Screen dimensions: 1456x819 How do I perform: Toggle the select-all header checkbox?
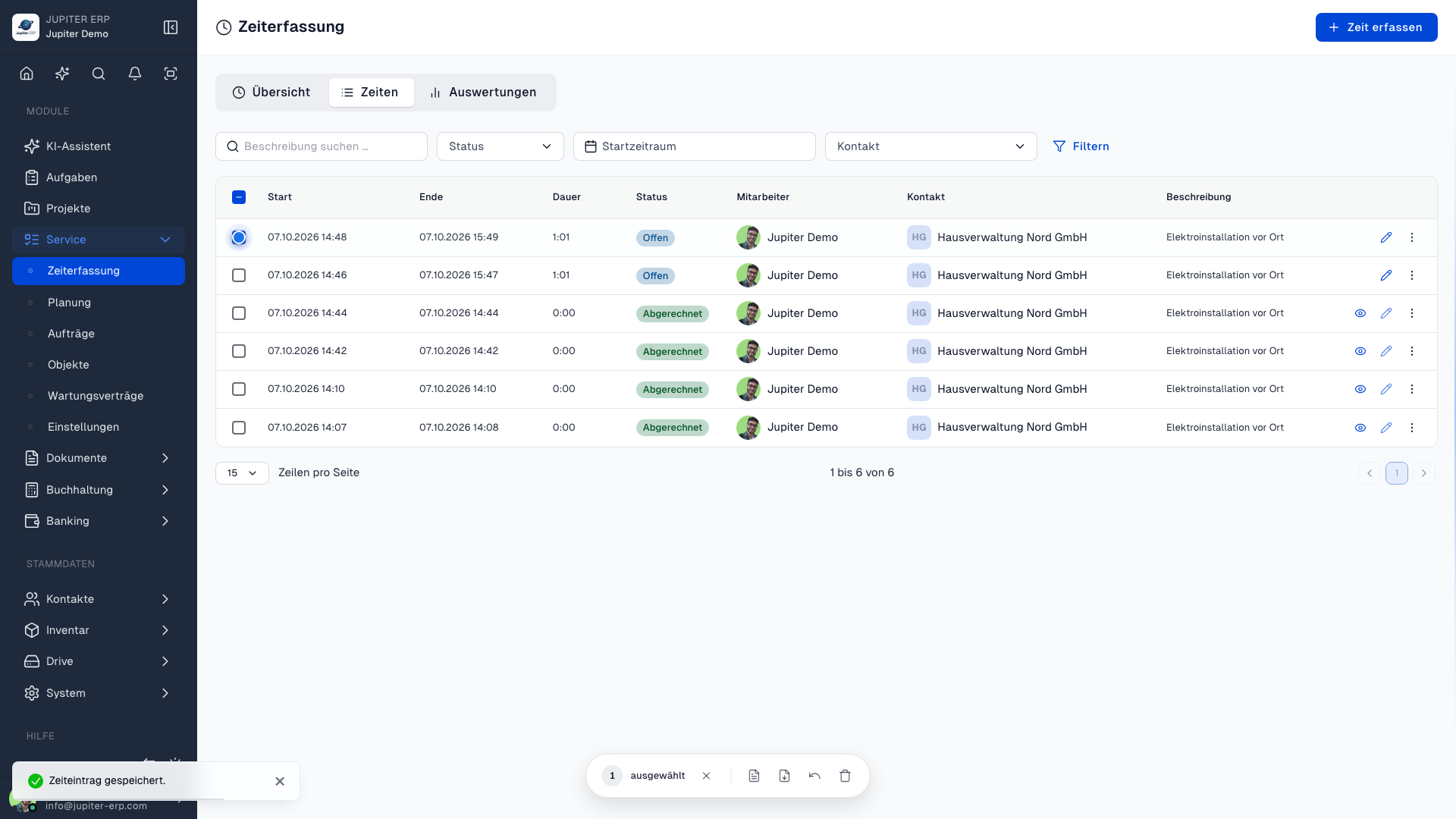coord(239,197)
